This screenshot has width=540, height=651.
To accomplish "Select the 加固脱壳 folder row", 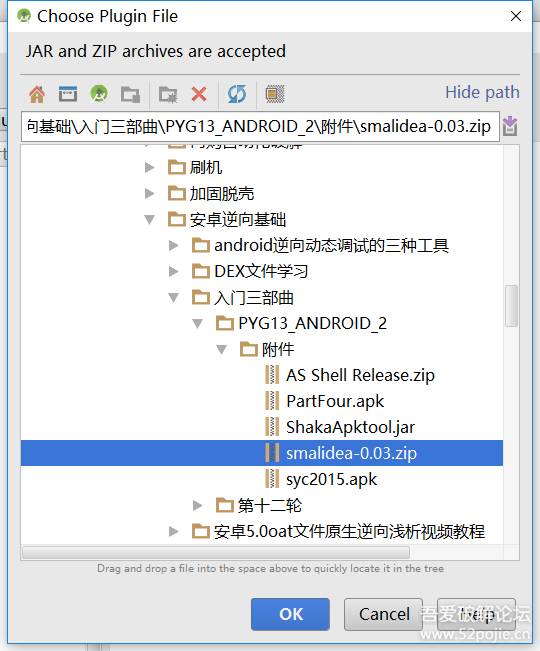I will click(x=211, y=193).
